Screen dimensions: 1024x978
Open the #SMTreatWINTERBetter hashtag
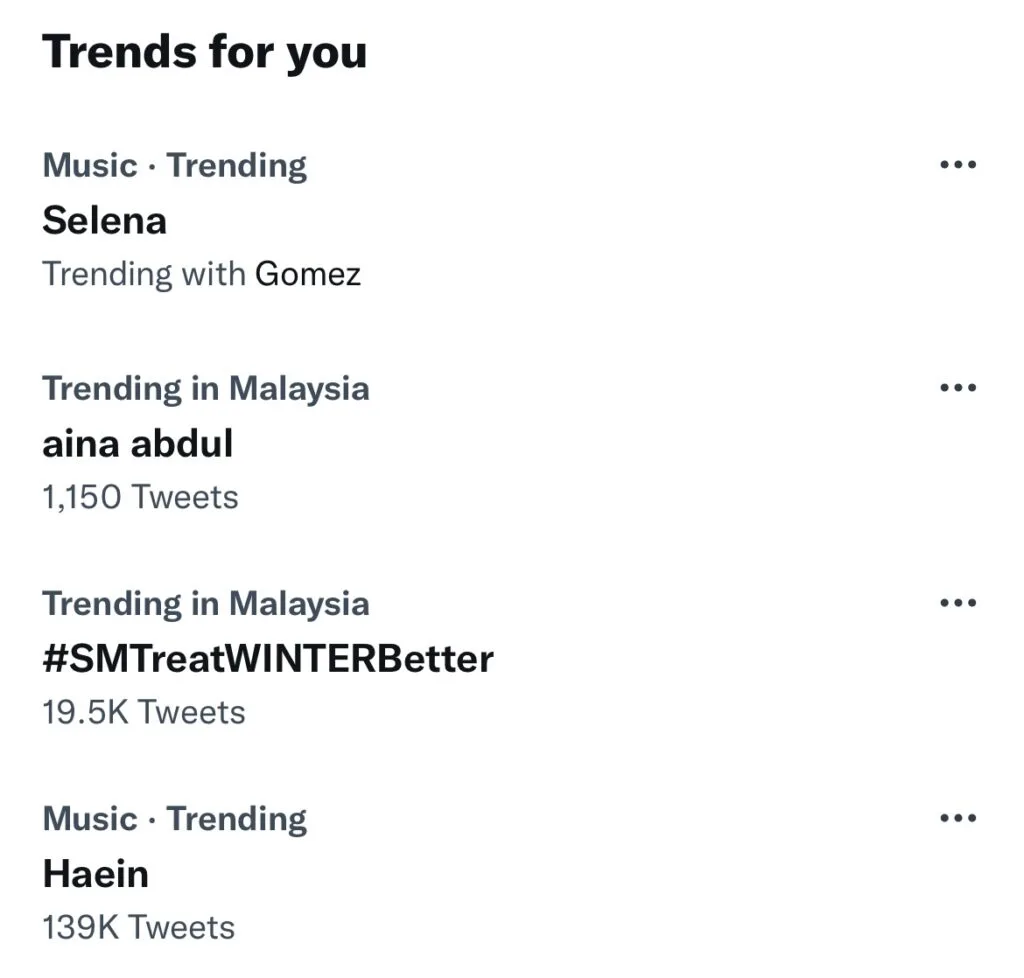[x=267, y=658]
